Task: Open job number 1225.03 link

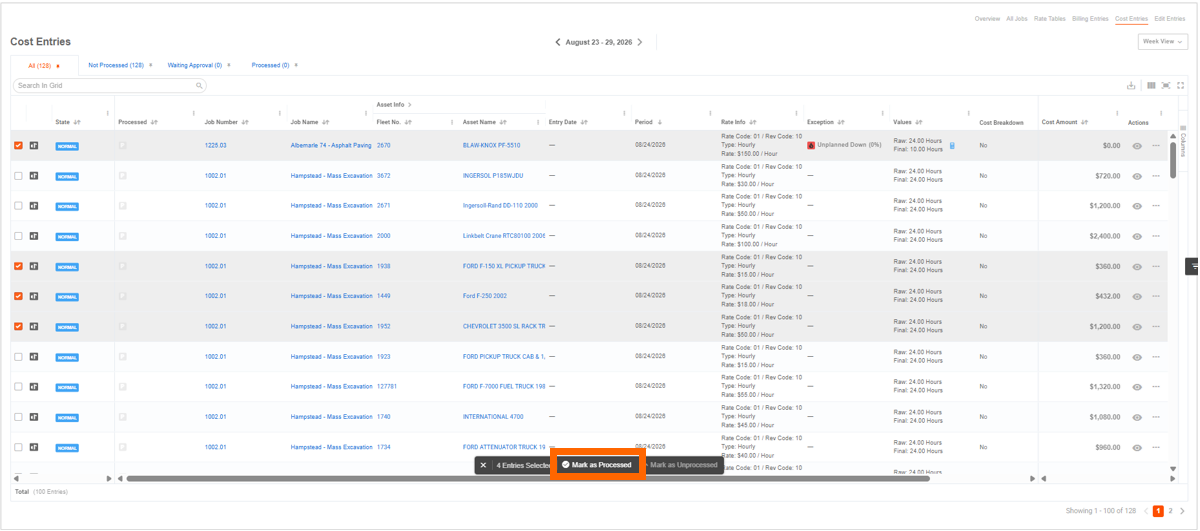Action: 216,146
